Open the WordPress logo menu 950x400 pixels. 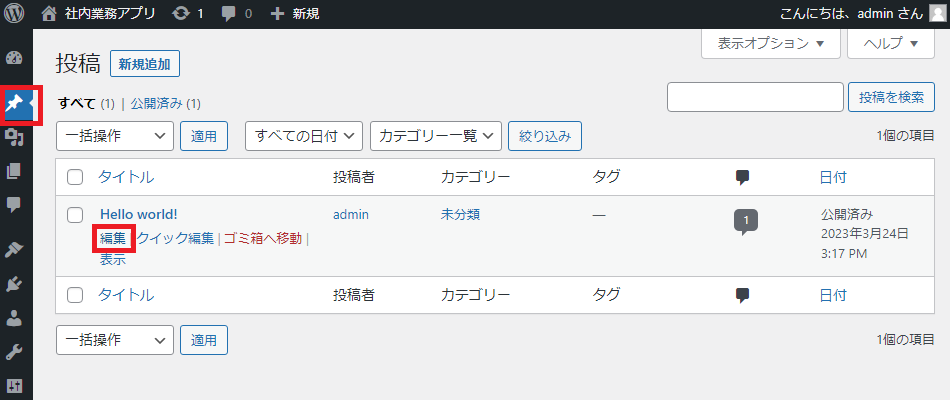[14, 13]
